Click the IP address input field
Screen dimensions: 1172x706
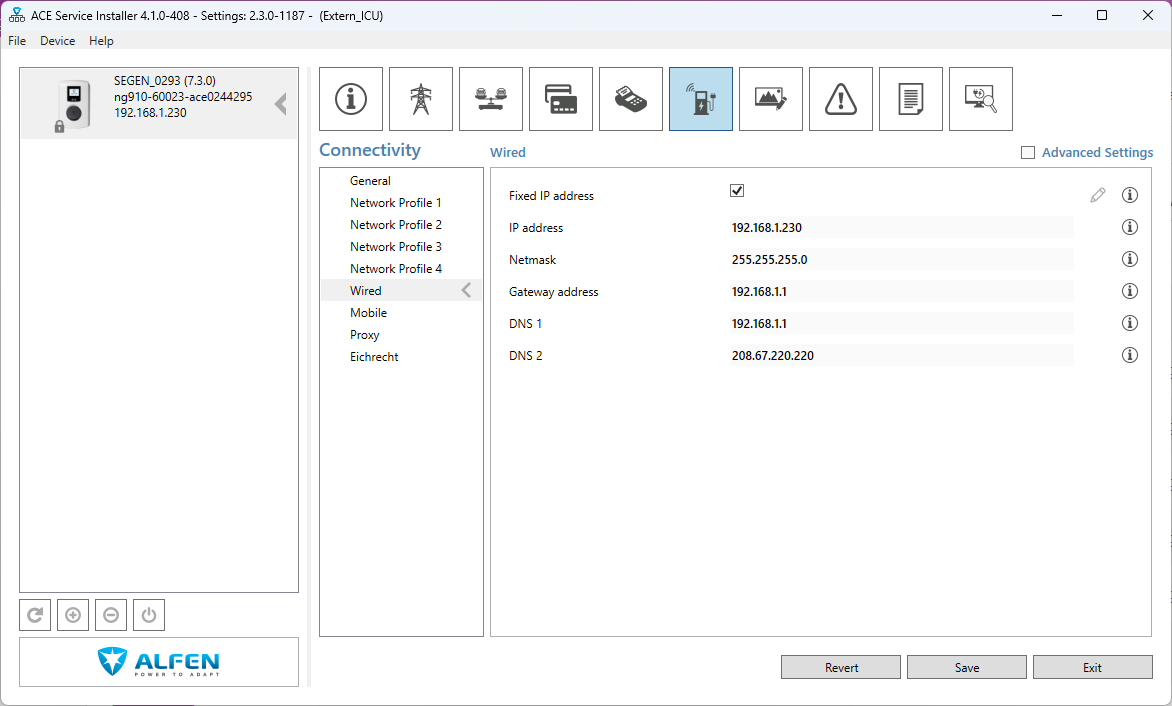[900, 228]
